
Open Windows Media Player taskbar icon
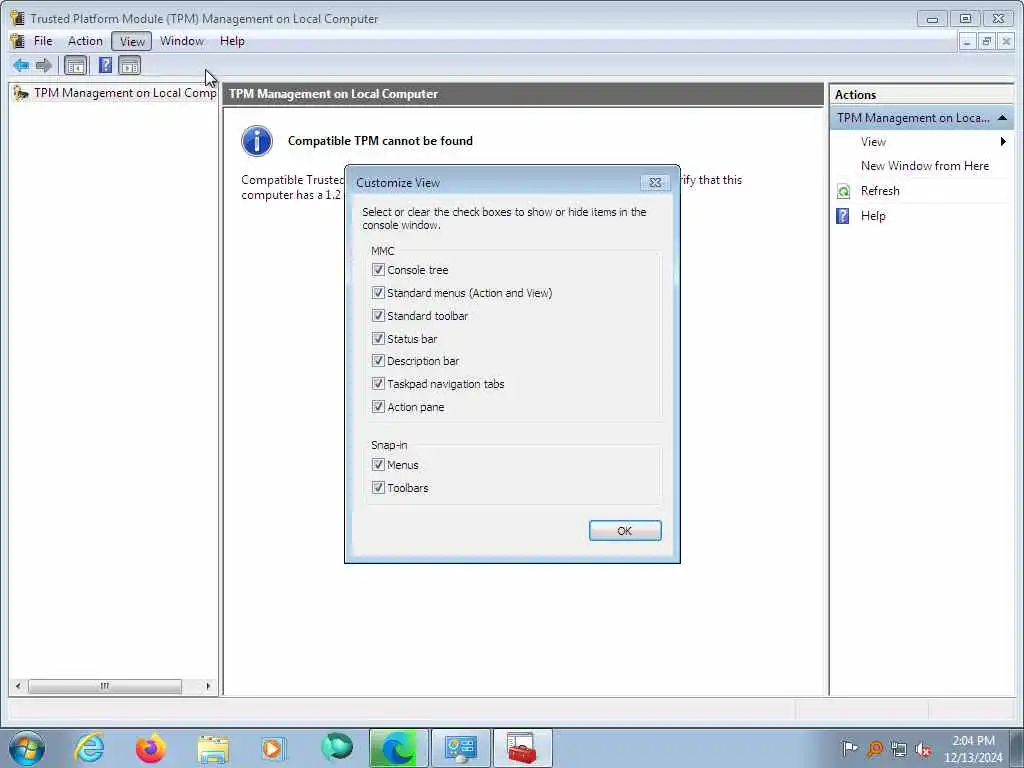coord(273,748)
